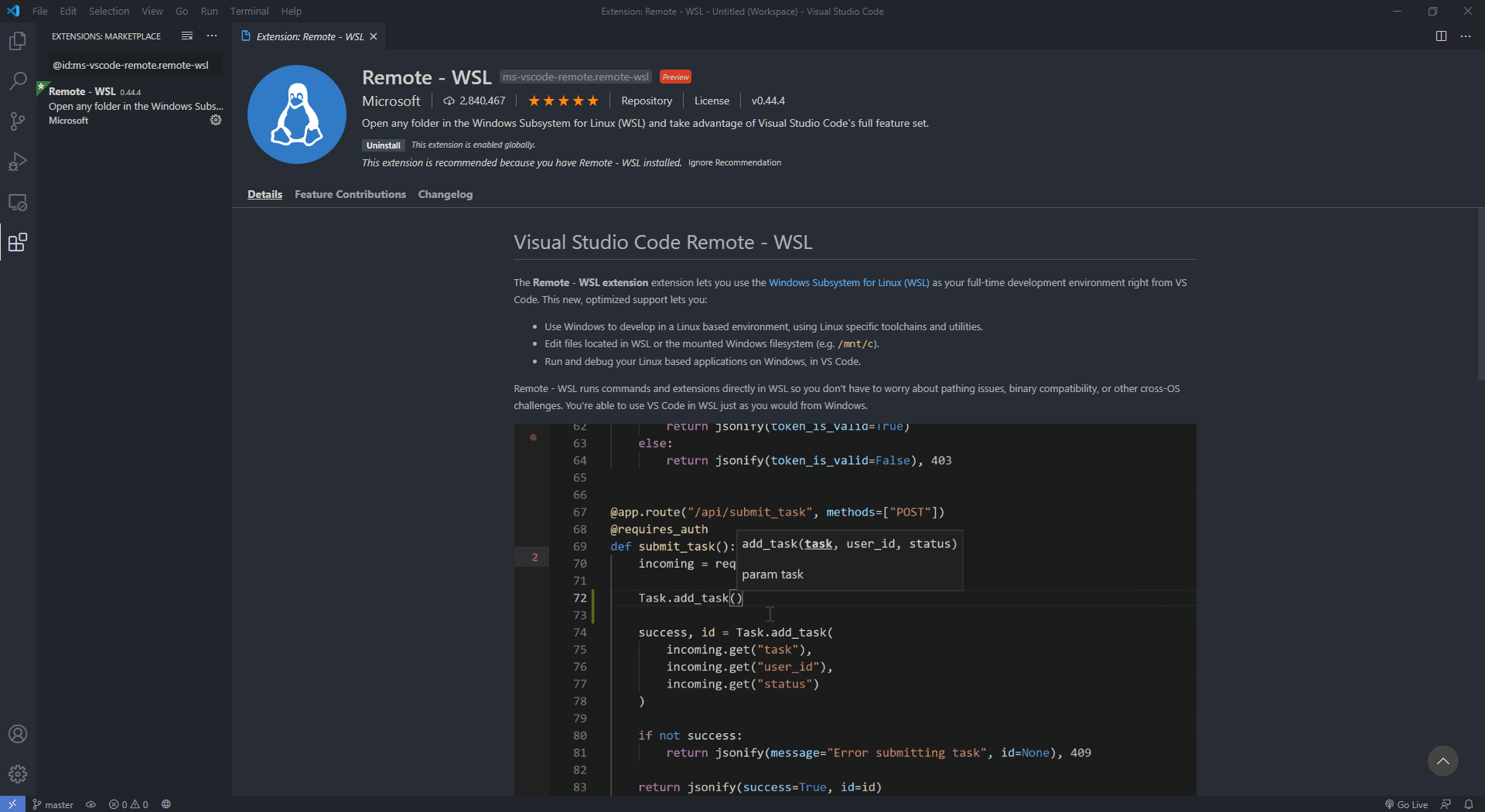This screenshot has height=812, width=1485.
Task: Open Manage settings gear in activity bar
Action: click(x=17, y=773)
